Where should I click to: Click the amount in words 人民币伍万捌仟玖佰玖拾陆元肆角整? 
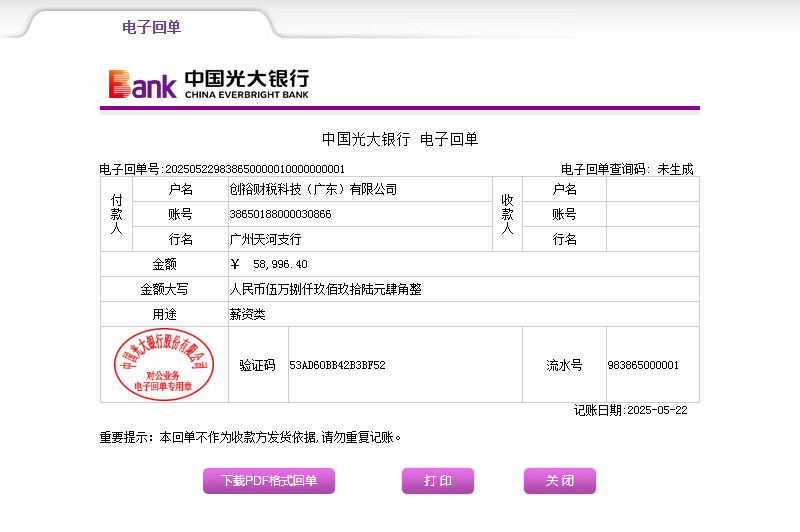pos(326,289)
